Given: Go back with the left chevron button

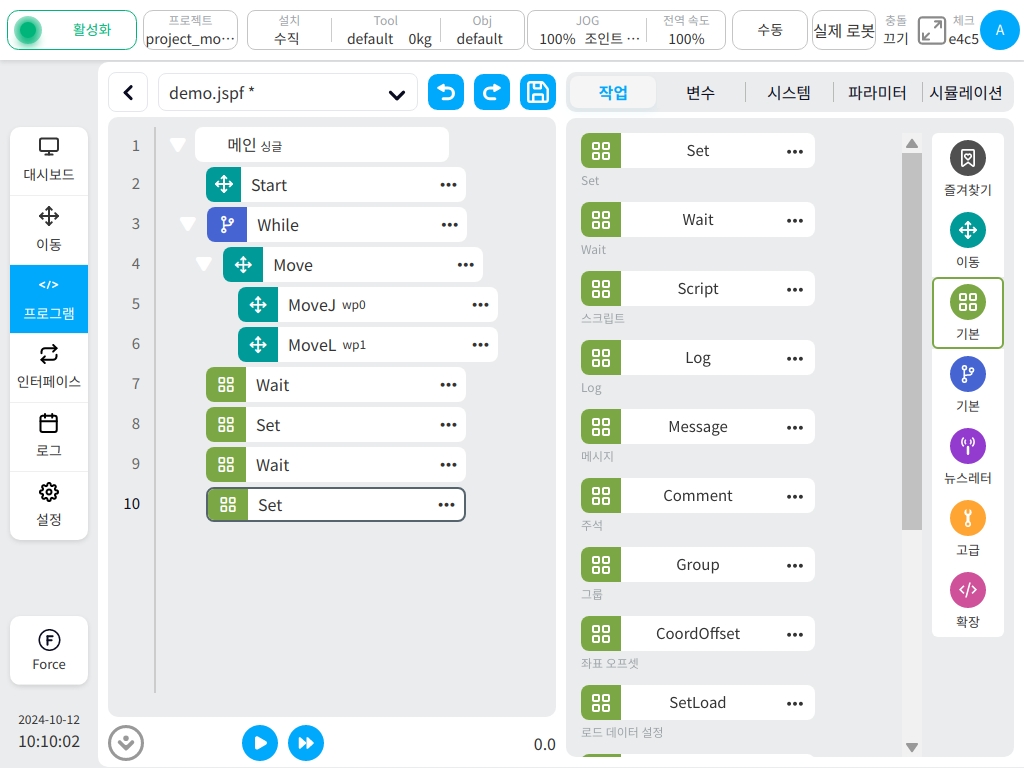Looking at the screenshot, I should click(129, 93).
